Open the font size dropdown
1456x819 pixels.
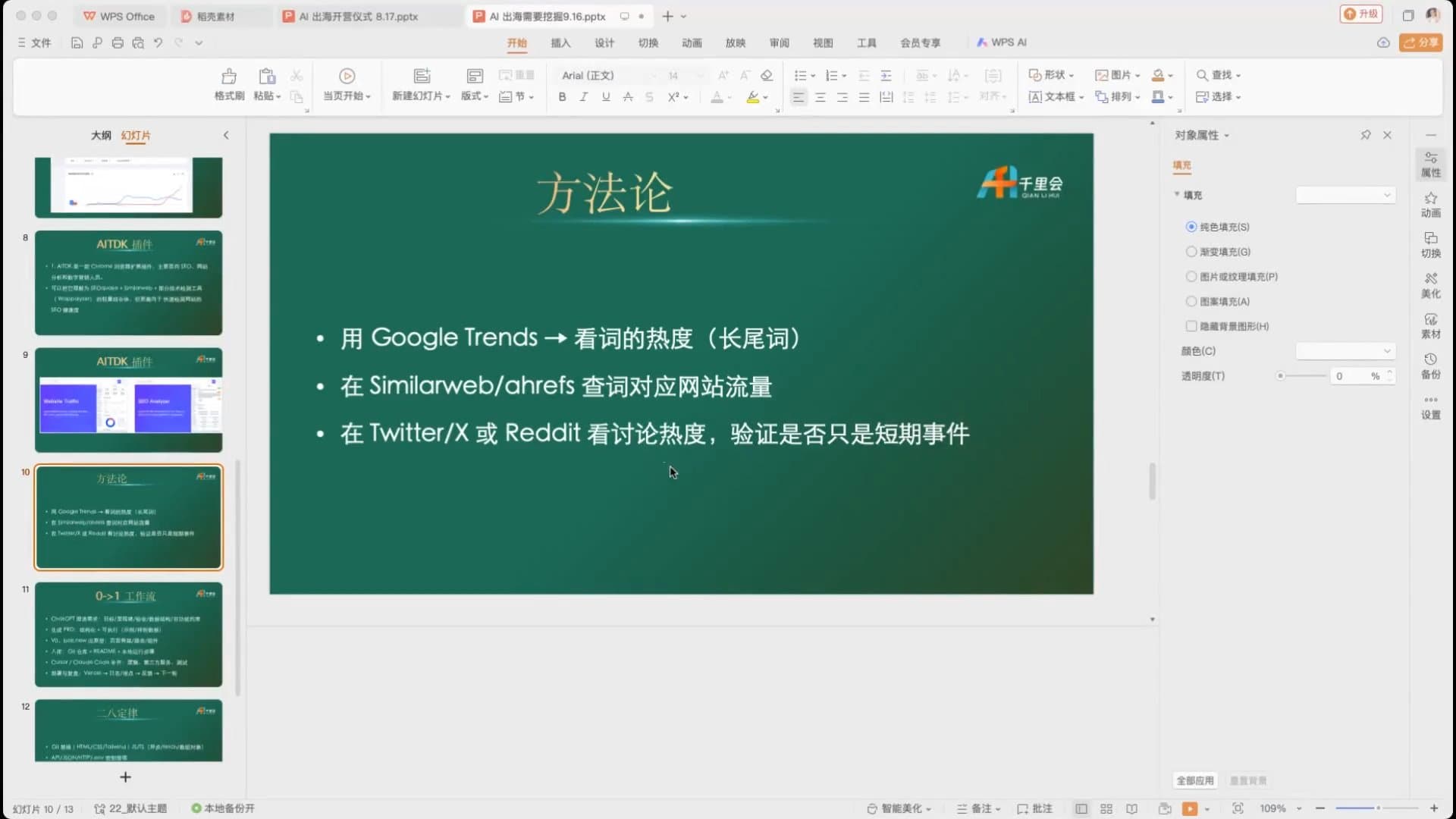coord(698,76)
